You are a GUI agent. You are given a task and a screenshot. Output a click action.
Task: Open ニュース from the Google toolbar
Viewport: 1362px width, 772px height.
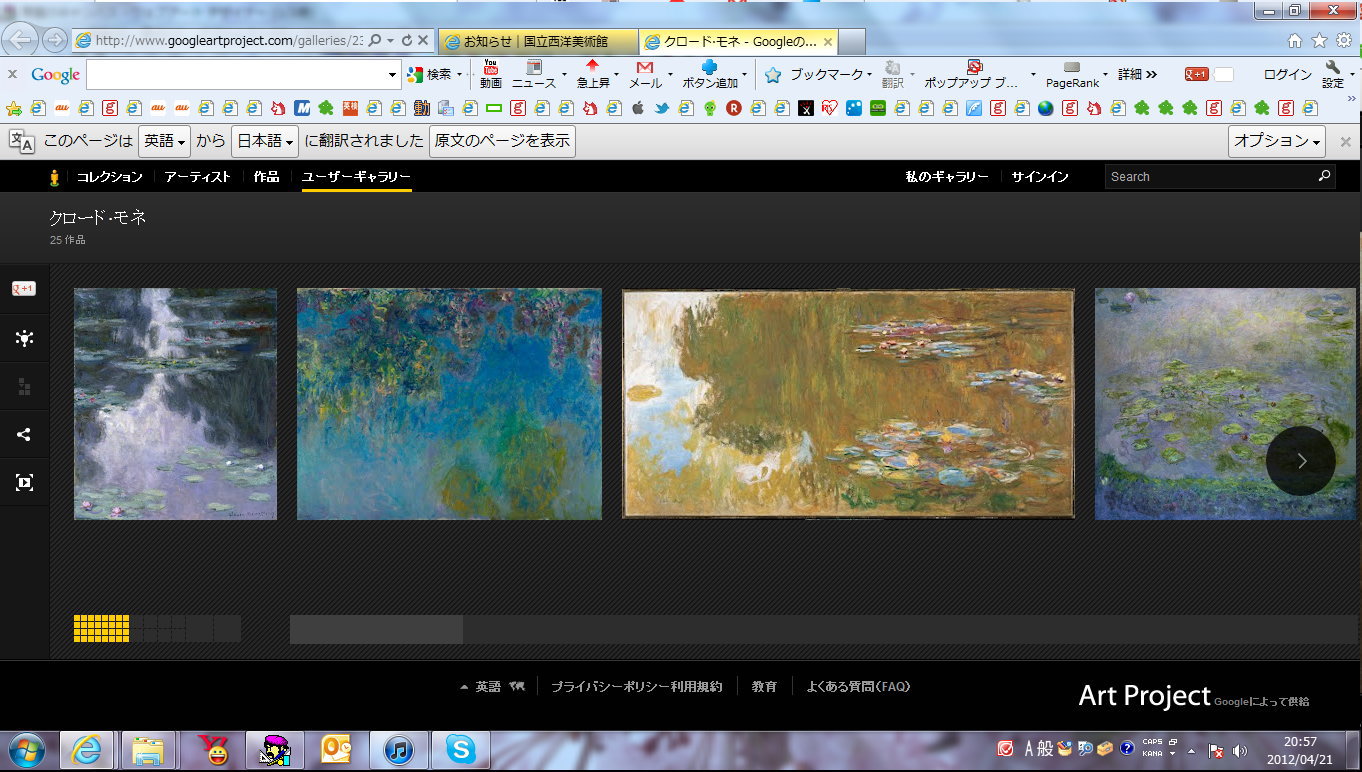point(534,74)
